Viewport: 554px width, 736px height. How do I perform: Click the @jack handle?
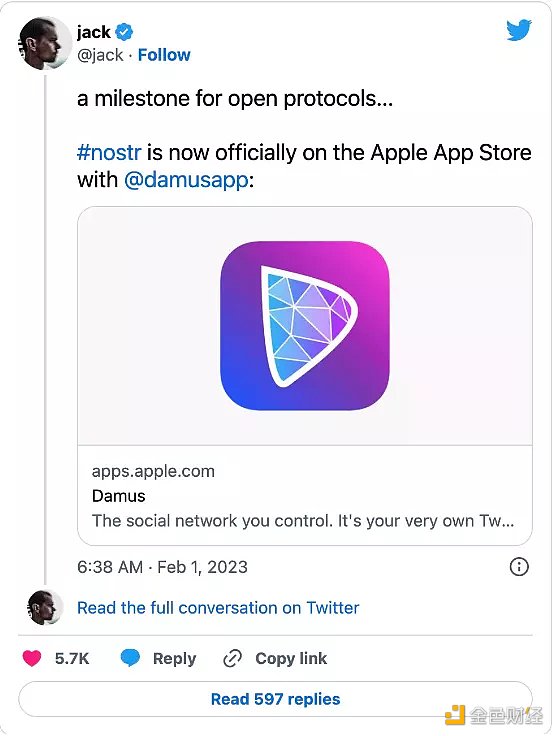[100, 55]
